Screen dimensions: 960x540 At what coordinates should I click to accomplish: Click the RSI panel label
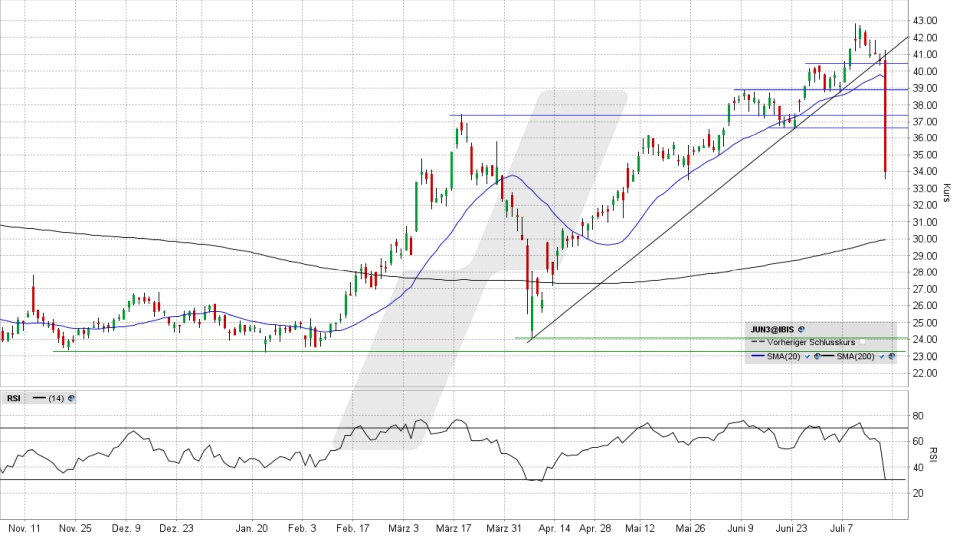pyautogui.click(x=13, y=399)
